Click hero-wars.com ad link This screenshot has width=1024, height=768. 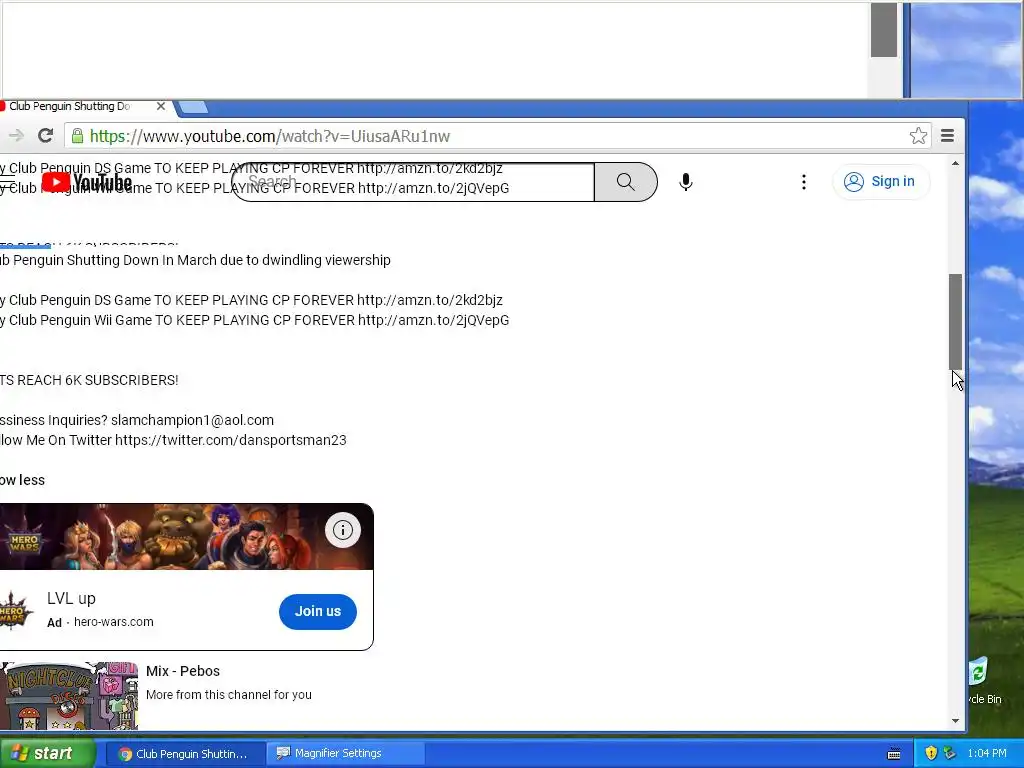114,622
